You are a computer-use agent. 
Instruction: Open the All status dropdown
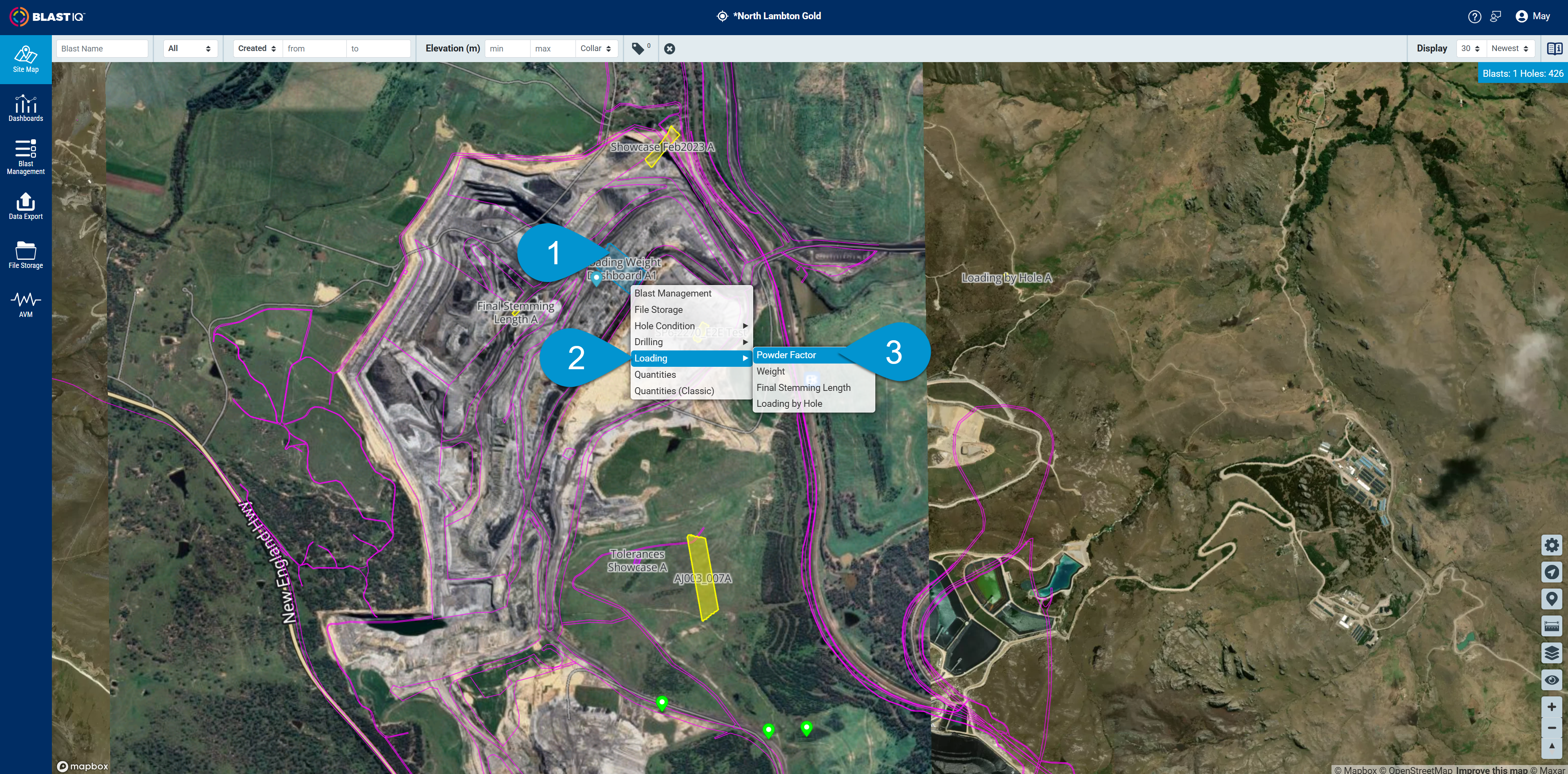pyautogui.click(x=190, y=49)
